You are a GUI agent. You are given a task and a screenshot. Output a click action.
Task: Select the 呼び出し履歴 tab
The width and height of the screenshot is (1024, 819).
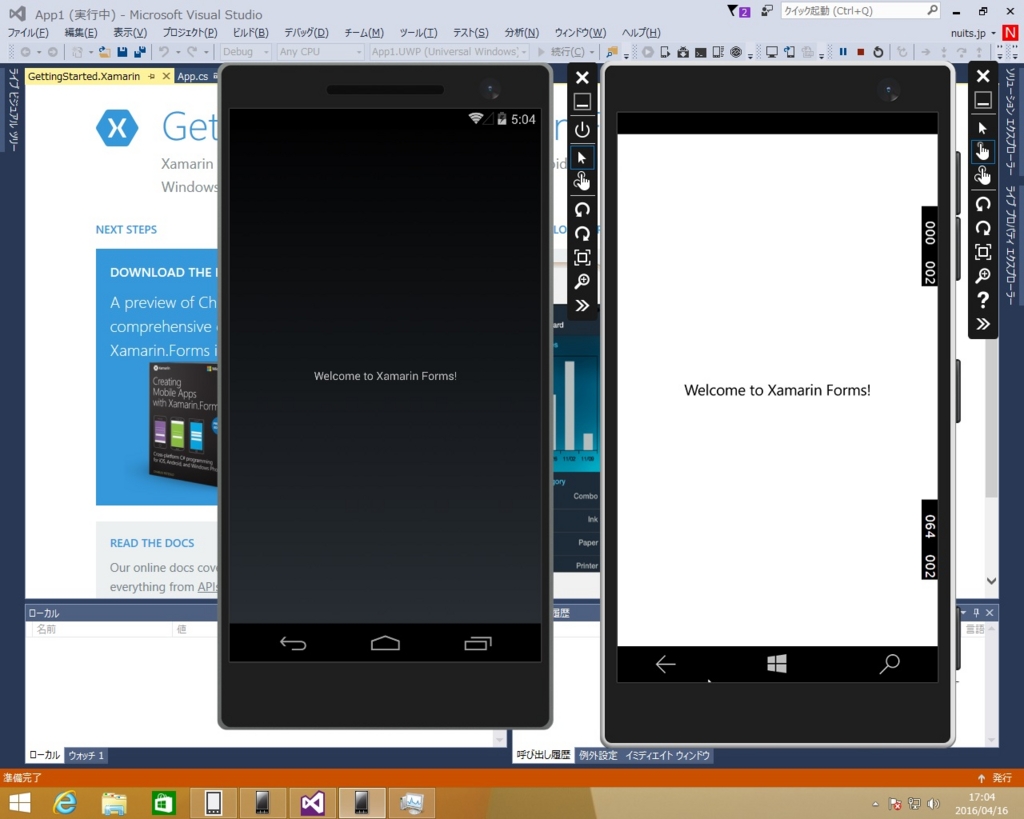click(x=543, y=756)
